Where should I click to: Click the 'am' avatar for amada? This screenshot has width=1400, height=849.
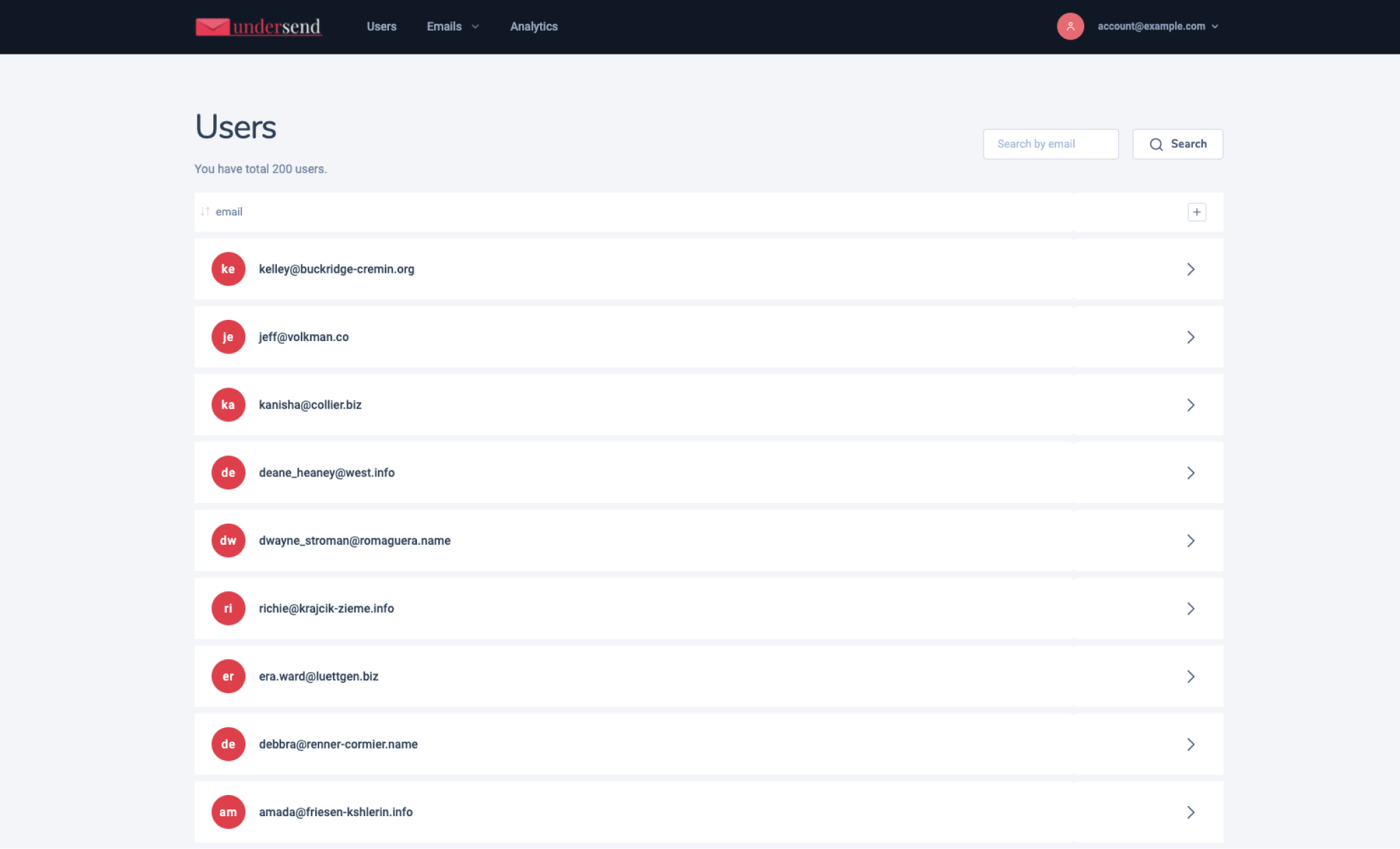point(228,812)
